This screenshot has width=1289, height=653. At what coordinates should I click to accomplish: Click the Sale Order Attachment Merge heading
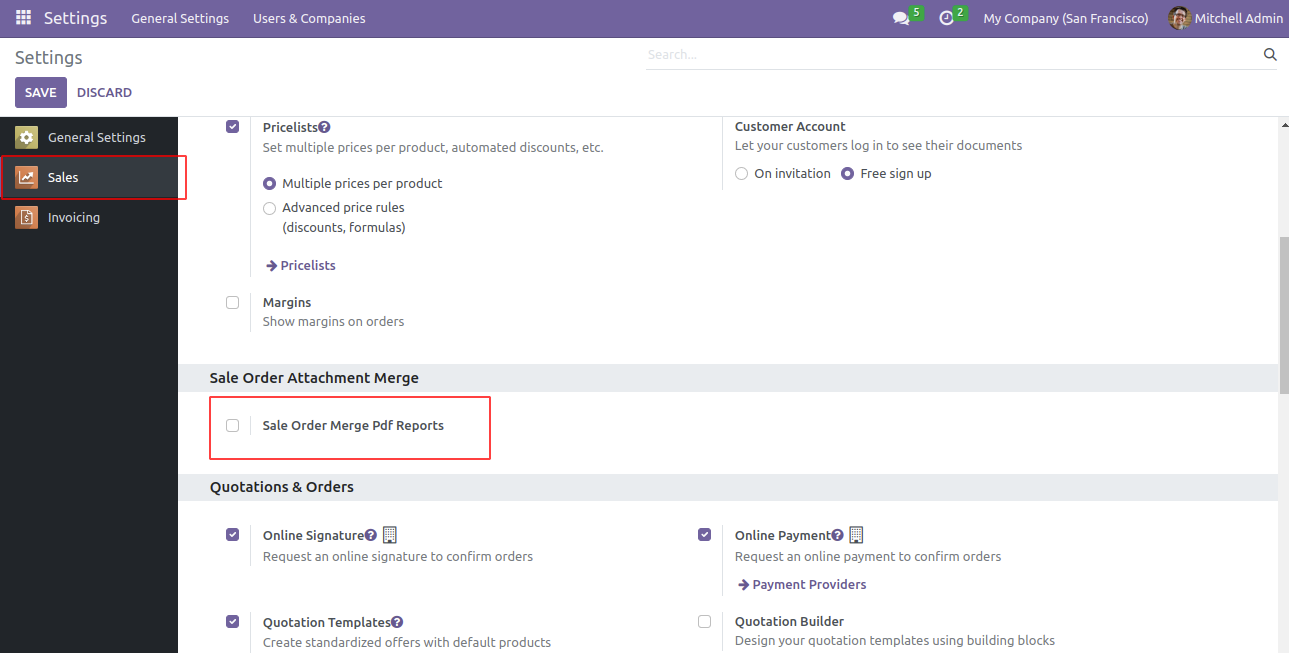(314, 378)
